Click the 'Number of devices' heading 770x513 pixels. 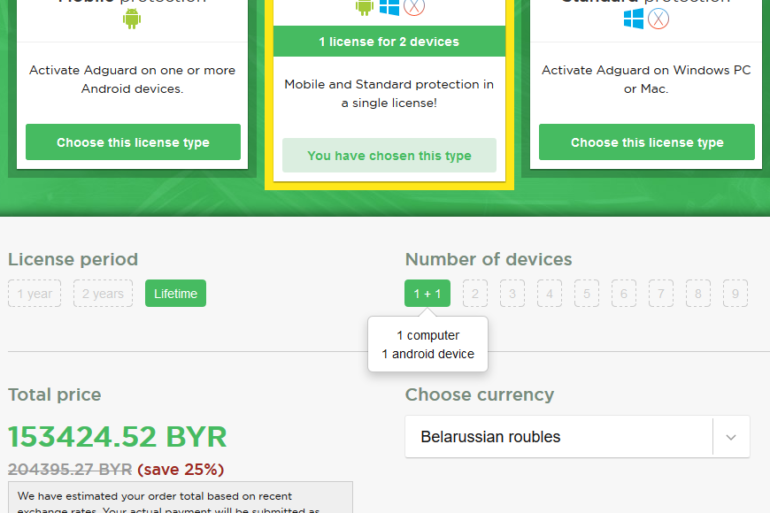click(x=488, y=259)
